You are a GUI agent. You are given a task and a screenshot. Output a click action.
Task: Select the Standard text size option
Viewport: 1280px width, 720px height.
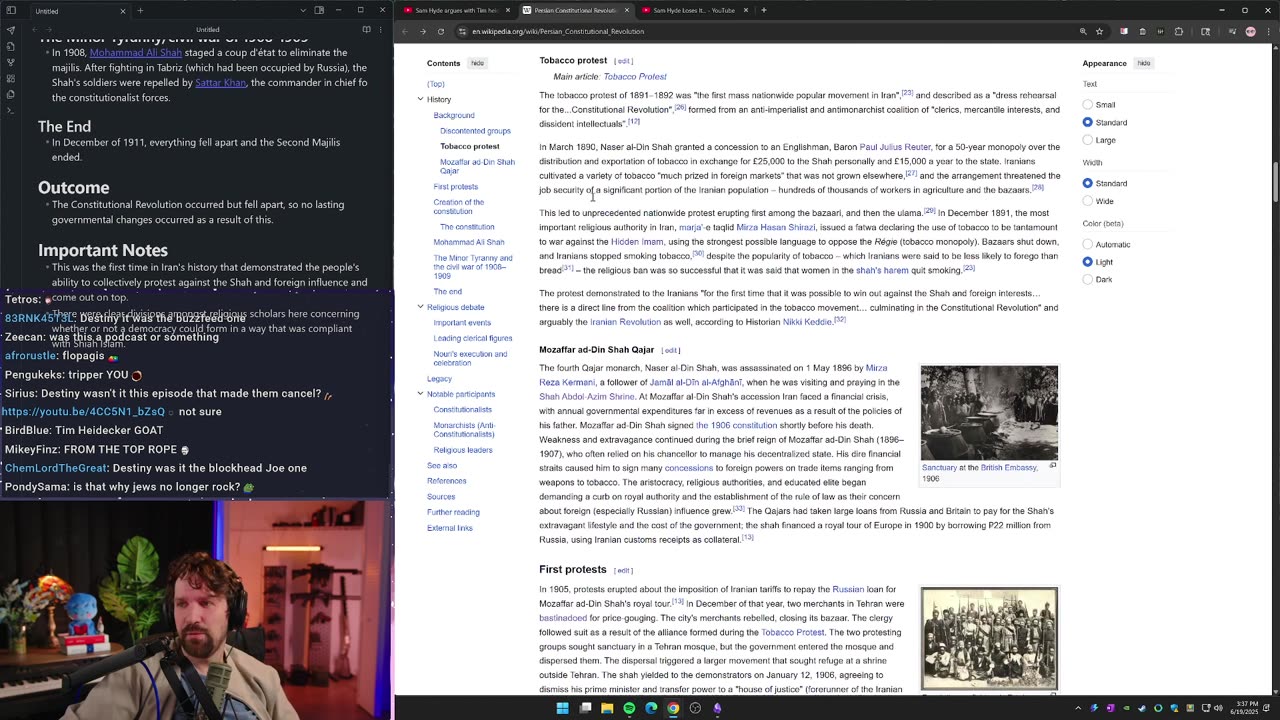(1088, 122)
